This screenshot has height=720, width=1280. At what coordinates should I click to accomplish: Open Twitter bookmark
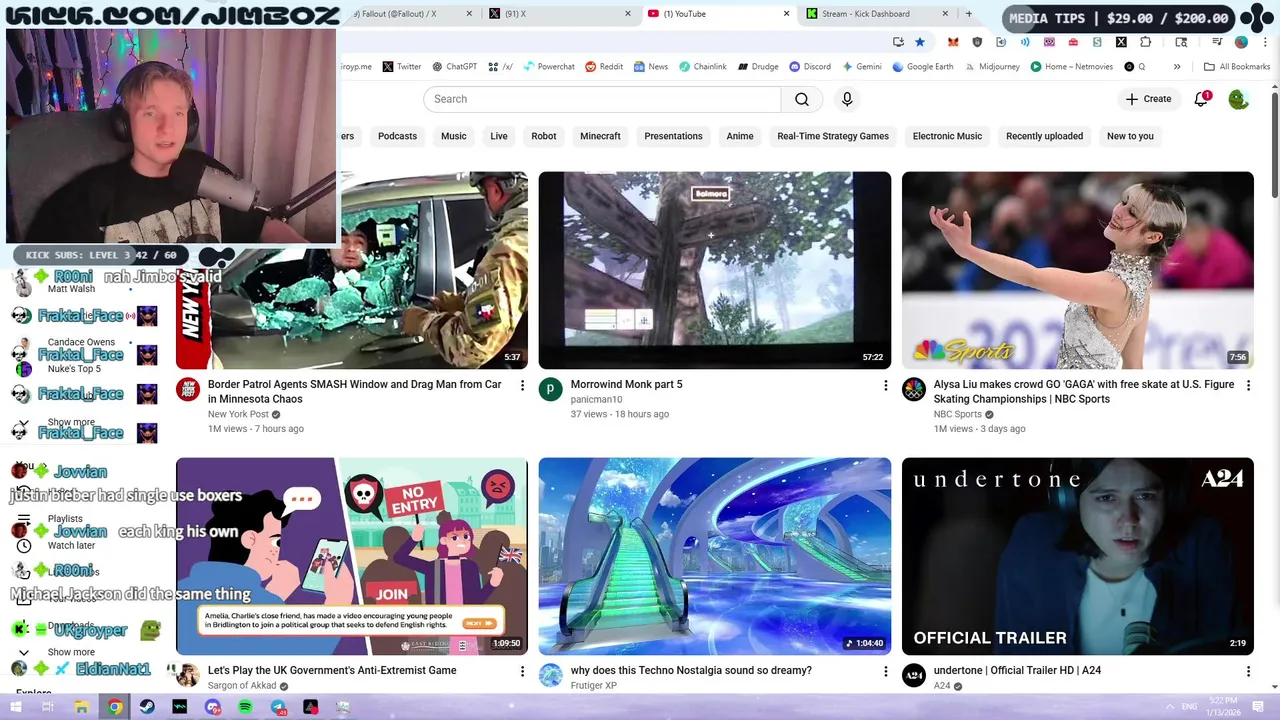point(401,67)
